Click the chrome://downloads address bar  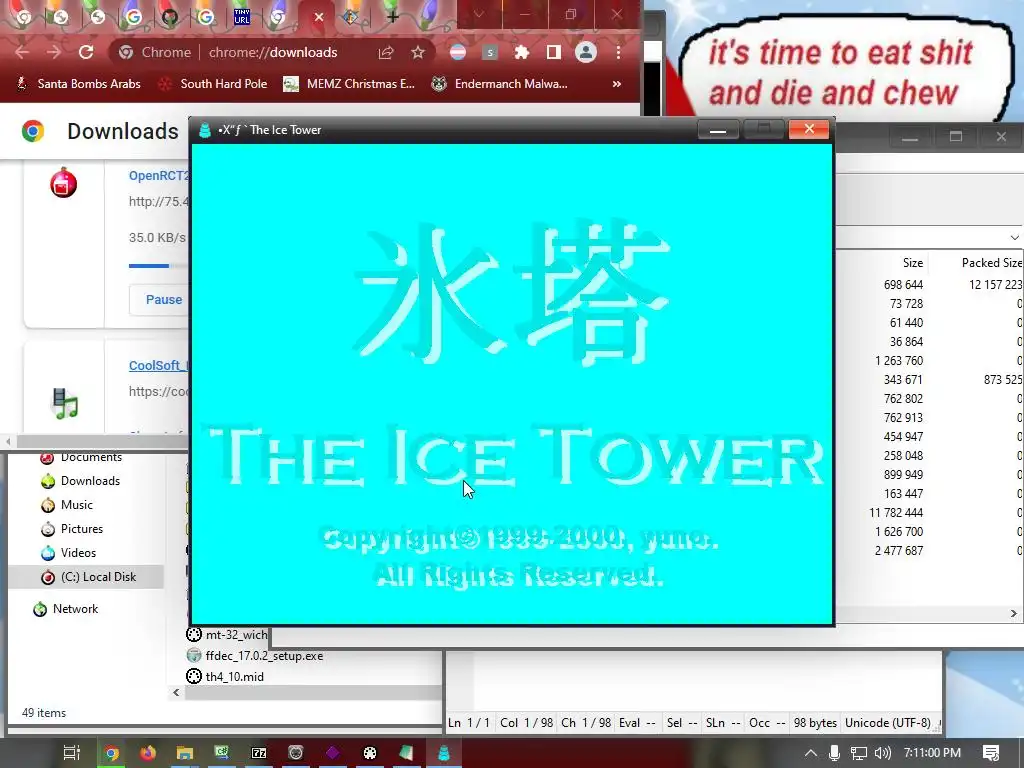point(273,52)
